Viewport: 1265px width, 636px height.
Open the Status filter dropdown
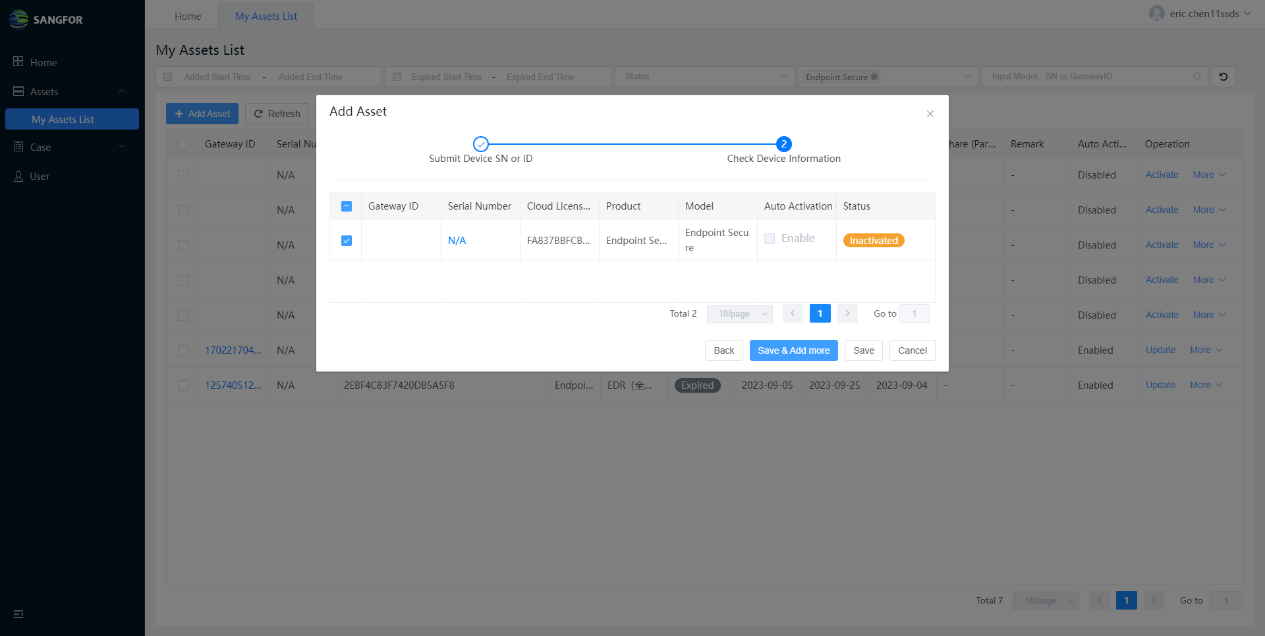point(705,77)
